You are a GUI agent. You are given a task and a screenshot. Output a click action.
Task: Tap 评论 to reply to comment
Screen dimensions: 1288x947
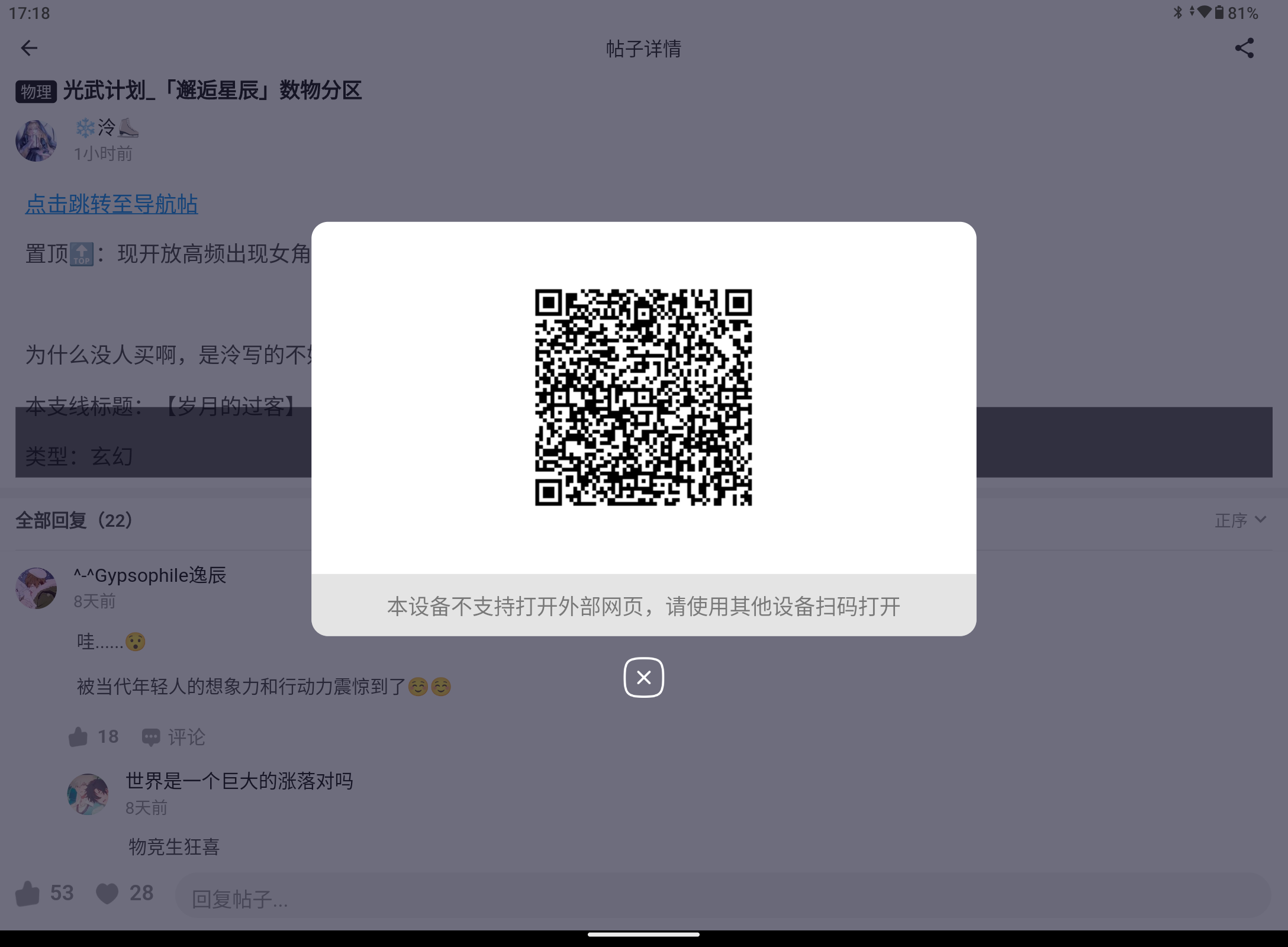coord(173,737)
